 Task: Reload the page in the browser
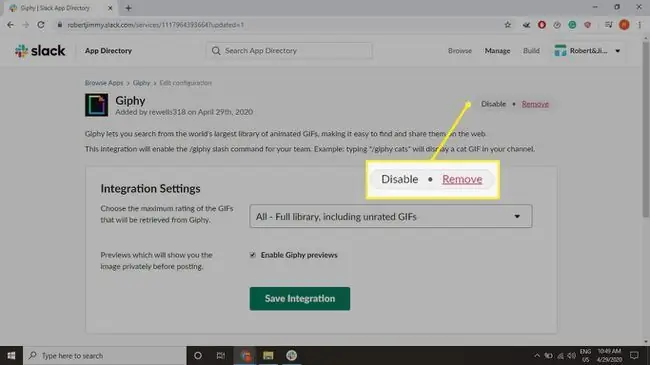[41, 25]
